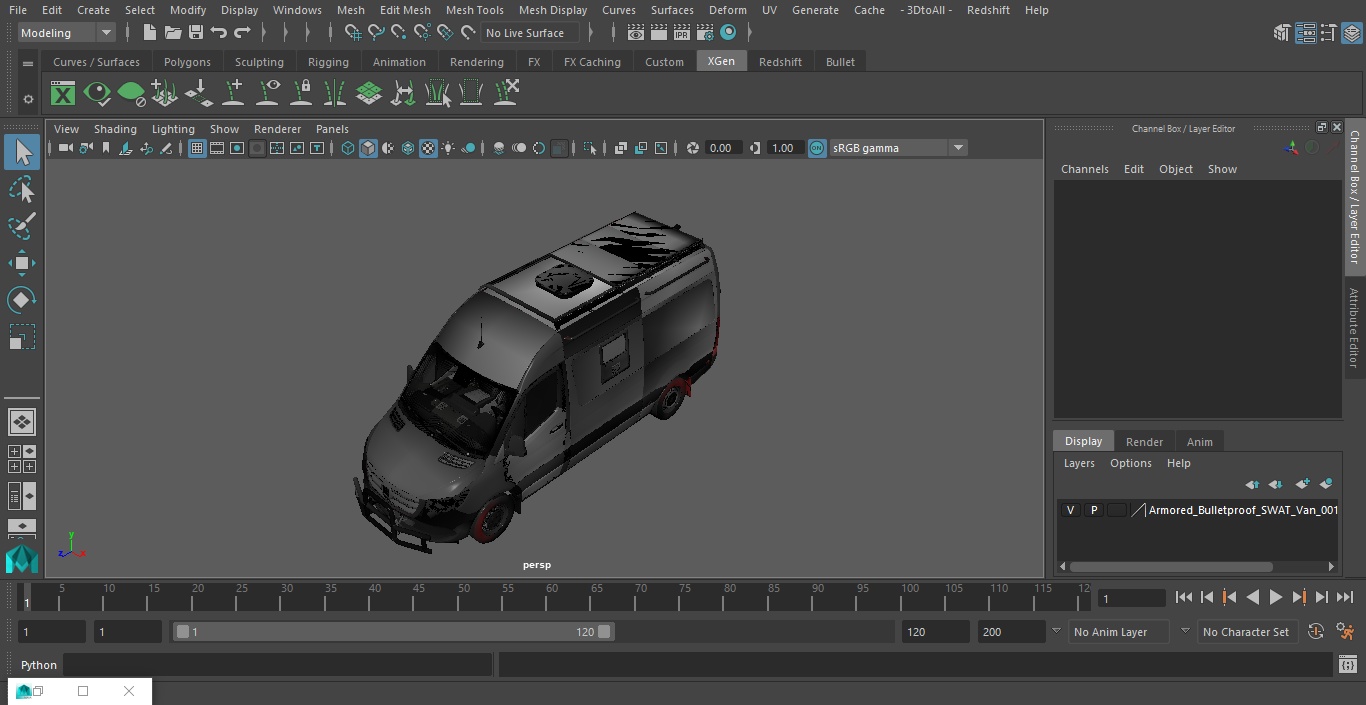The height and width of the screenshot is (705, 1366).
Task: Activate the Rotate tool
Action: coord(21,300)
